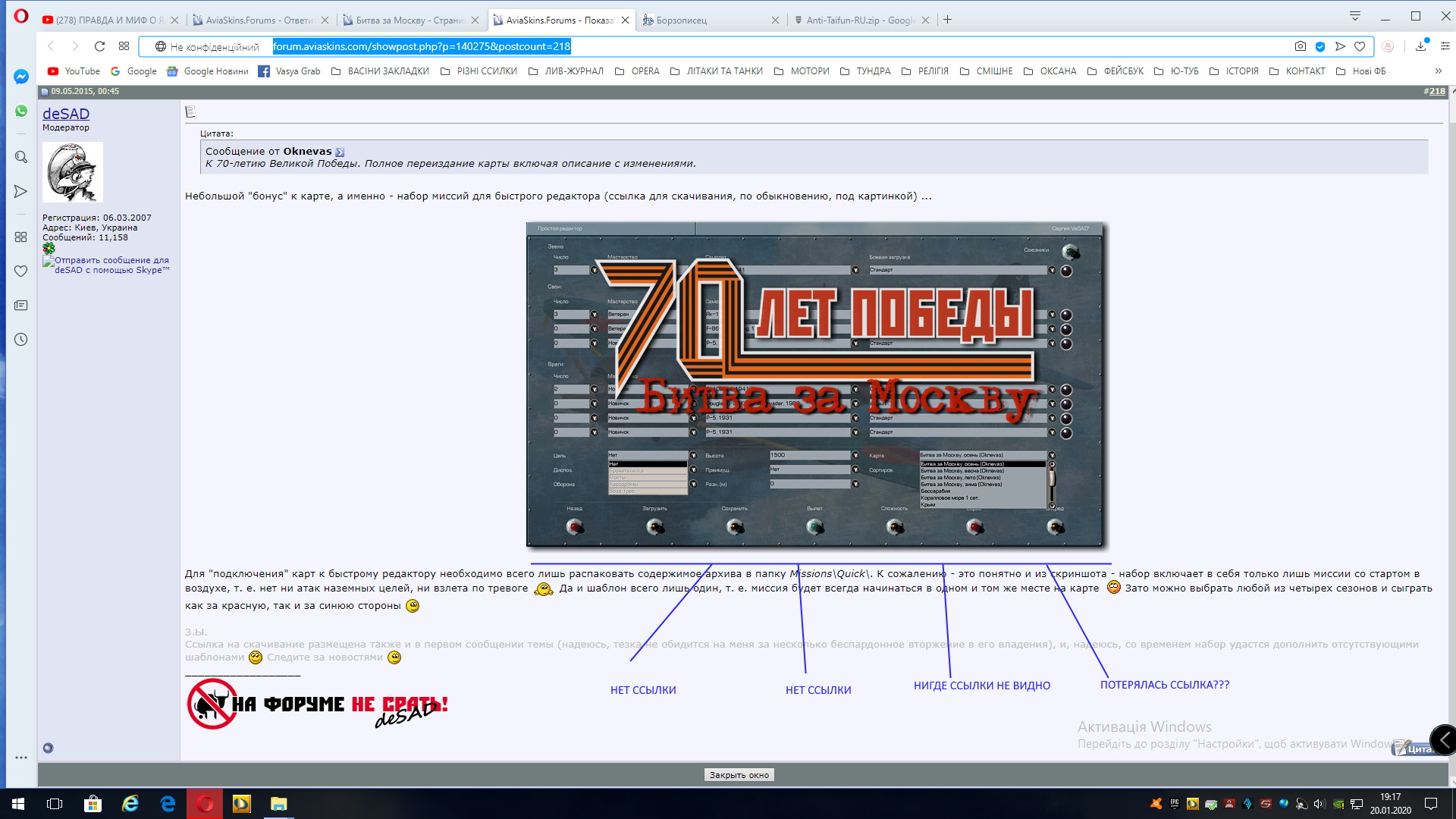Image resolution: width=1456 pixels, height=819 pixels.
Task: Take snapshot using camera icon
Action: (1300, 46)
